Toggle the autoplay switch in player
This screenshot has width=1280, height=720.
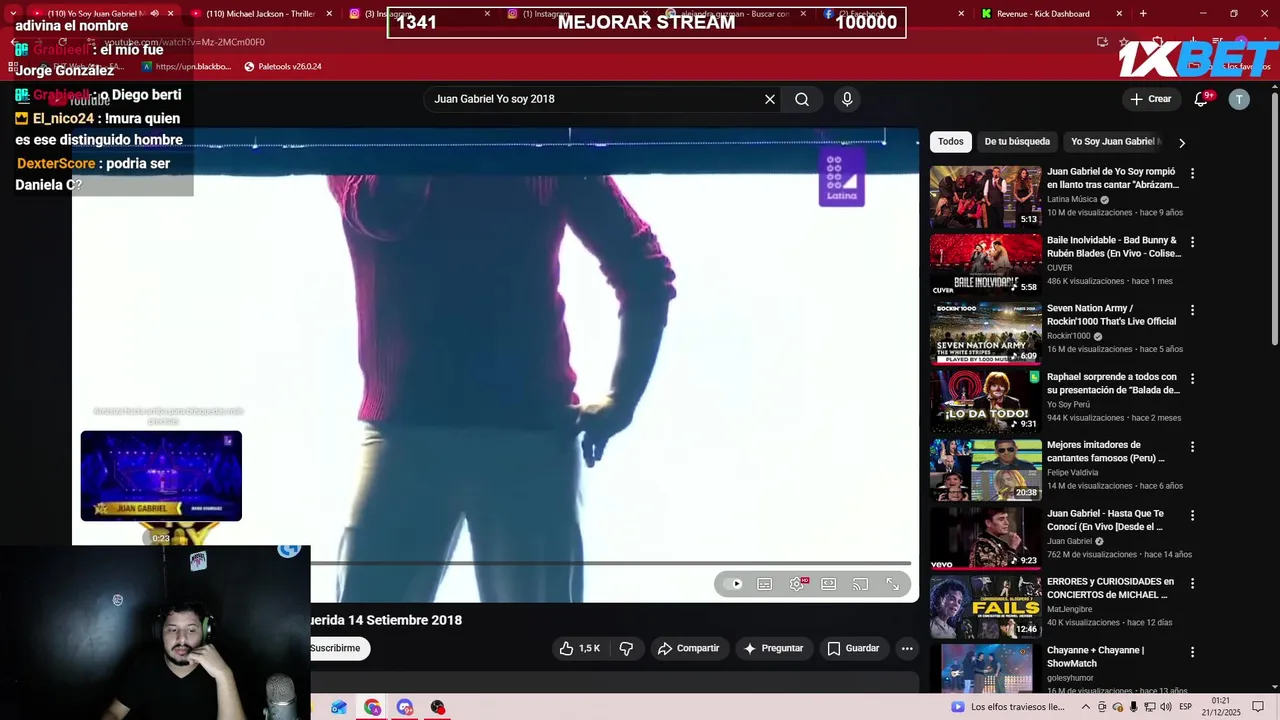coord(734,584)
